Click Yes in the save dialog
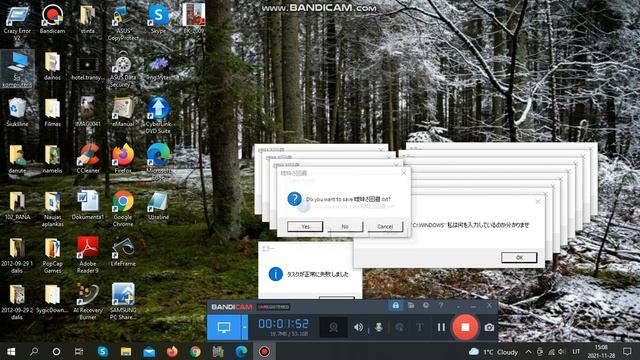 (305, 227)
